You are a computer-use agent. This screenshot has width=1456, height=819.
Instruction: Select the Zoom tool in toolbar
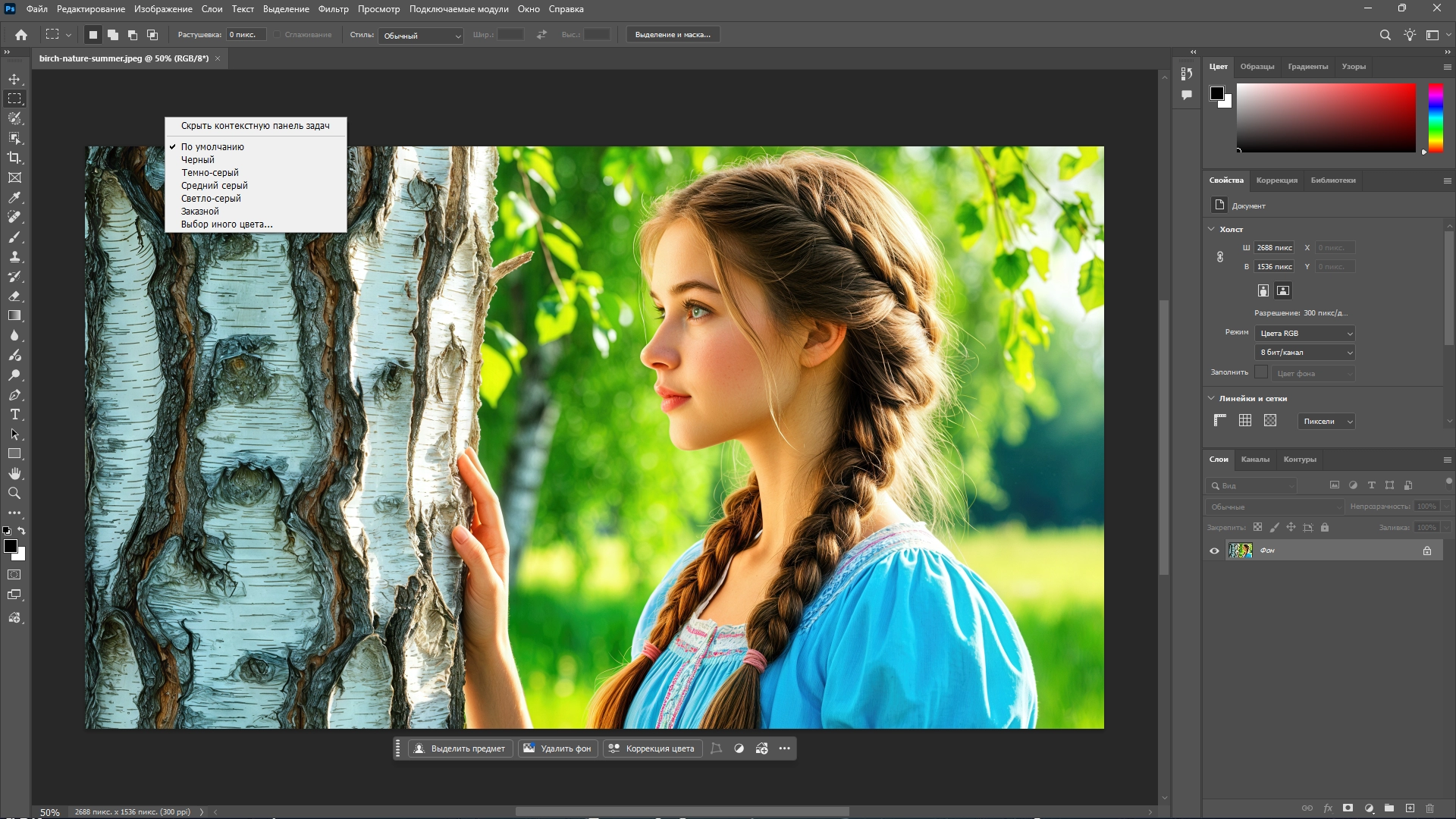pyautogui.click(x=14, y=493)
